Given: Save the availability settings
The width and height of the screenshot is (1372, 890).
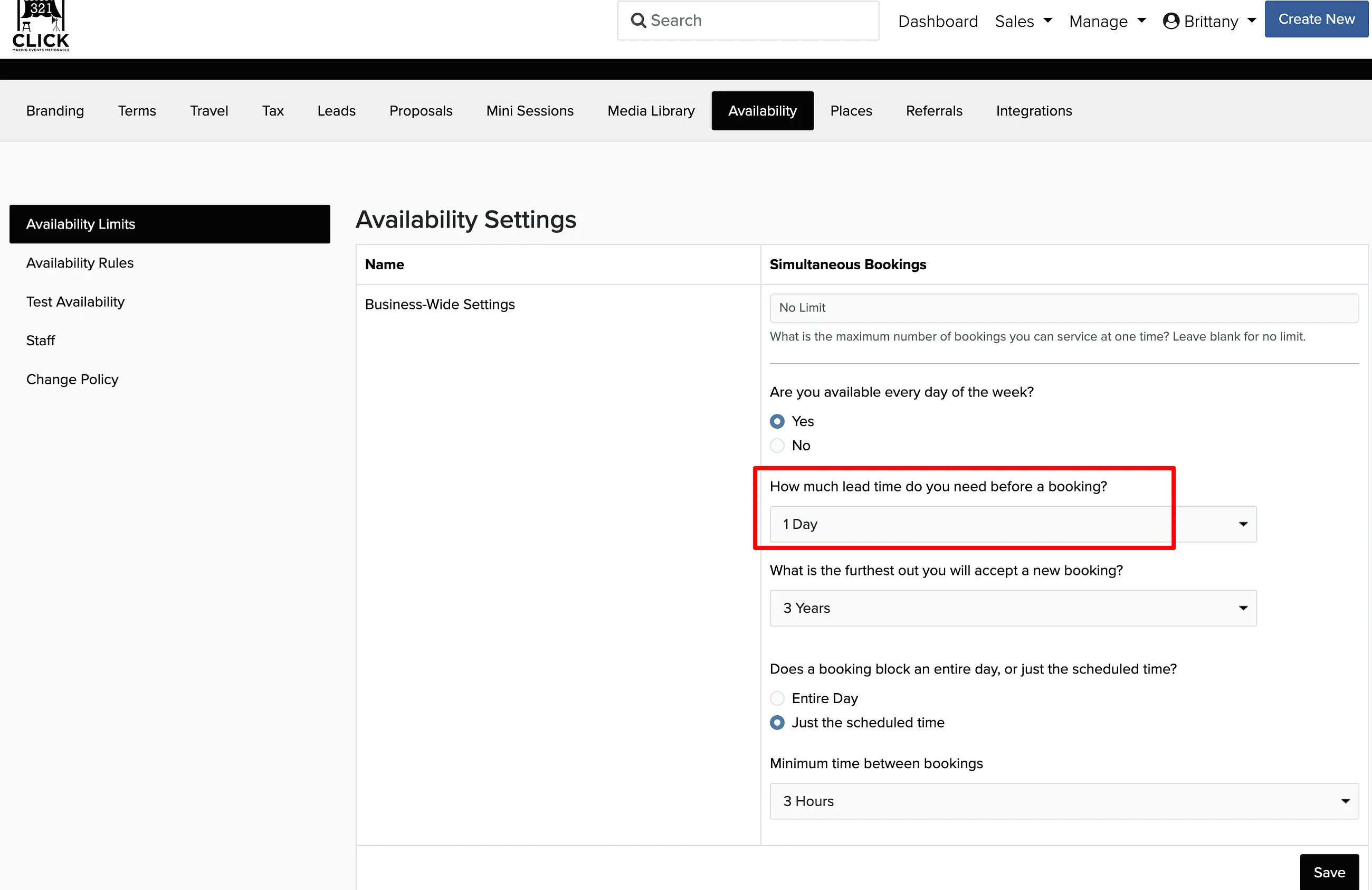Looking at the screenshot, I should point(1329,872).
